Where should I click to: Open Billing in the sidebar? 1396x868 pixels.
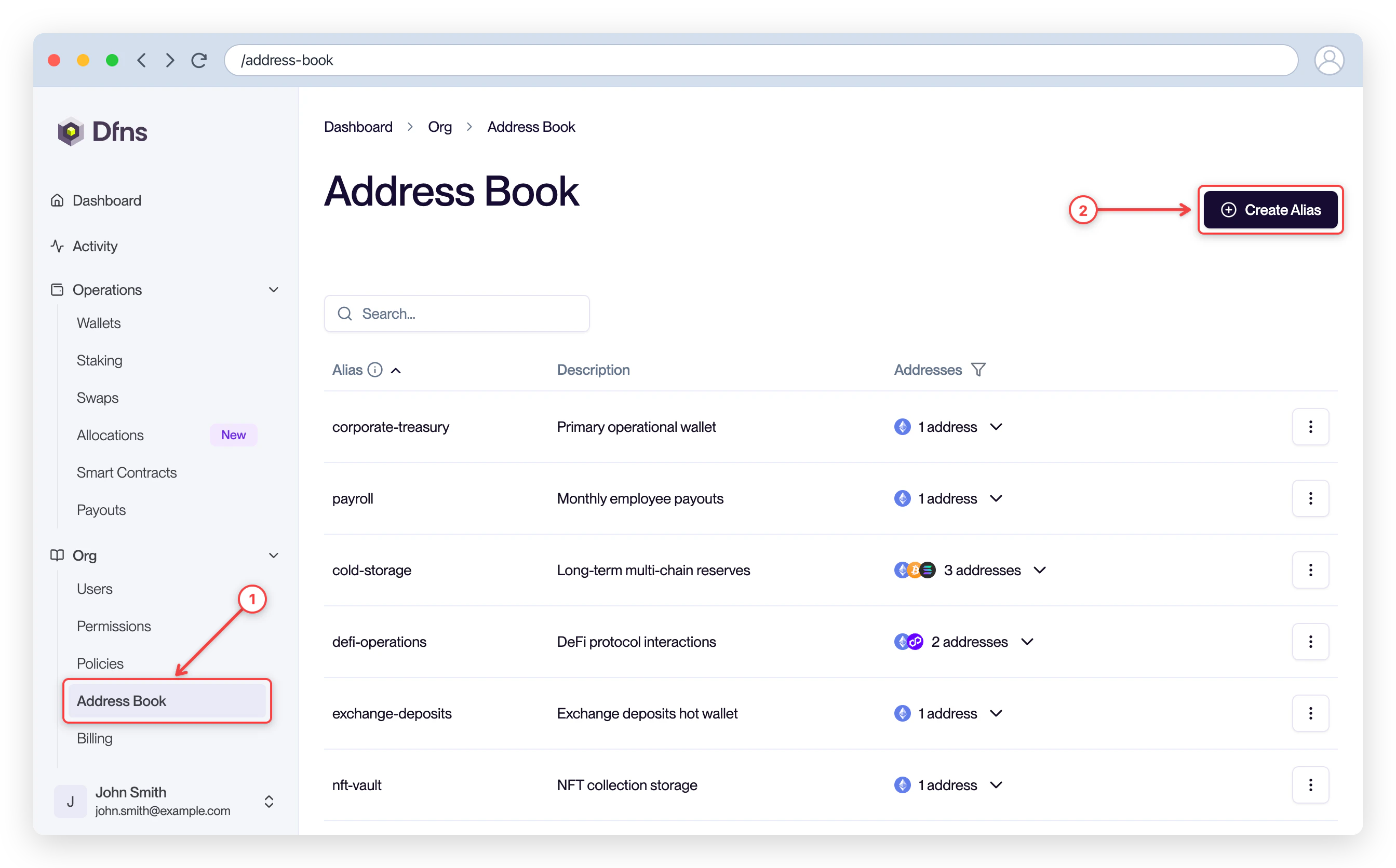click(95, 738)
